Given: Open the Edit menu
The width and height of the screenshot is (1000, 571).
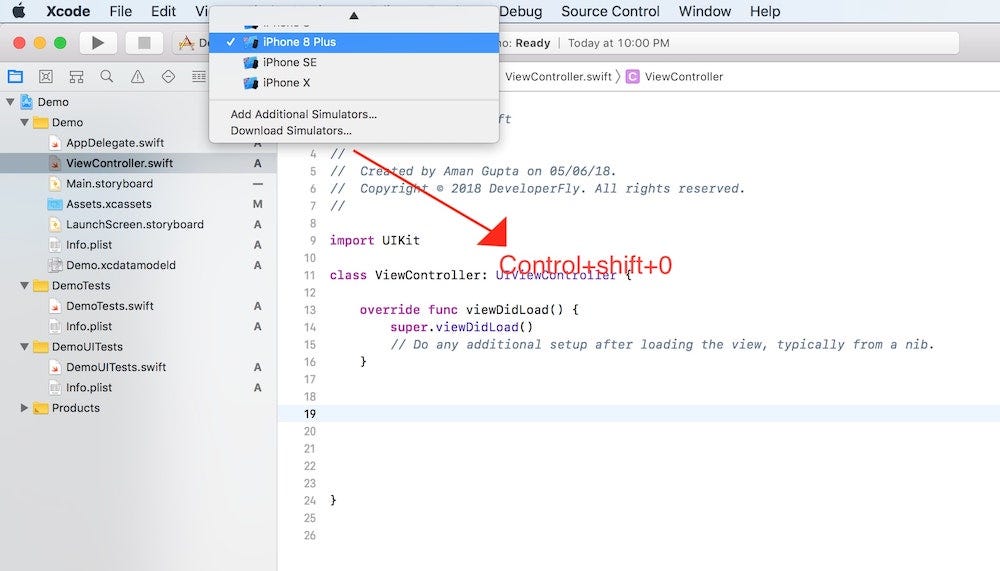Looking at the screenshot, I should (163, 11).
